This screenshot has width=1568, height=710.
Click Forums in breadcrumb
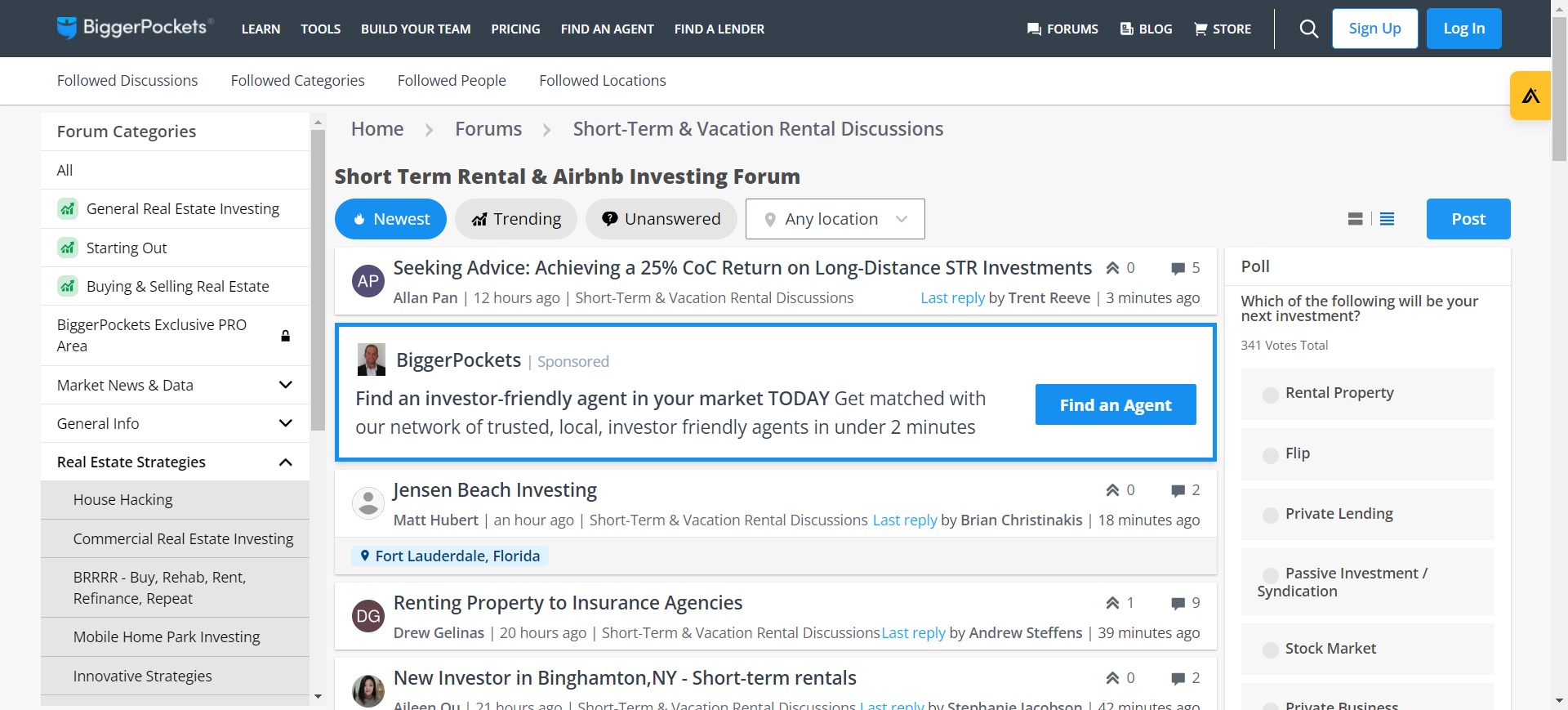click(488, 129)
